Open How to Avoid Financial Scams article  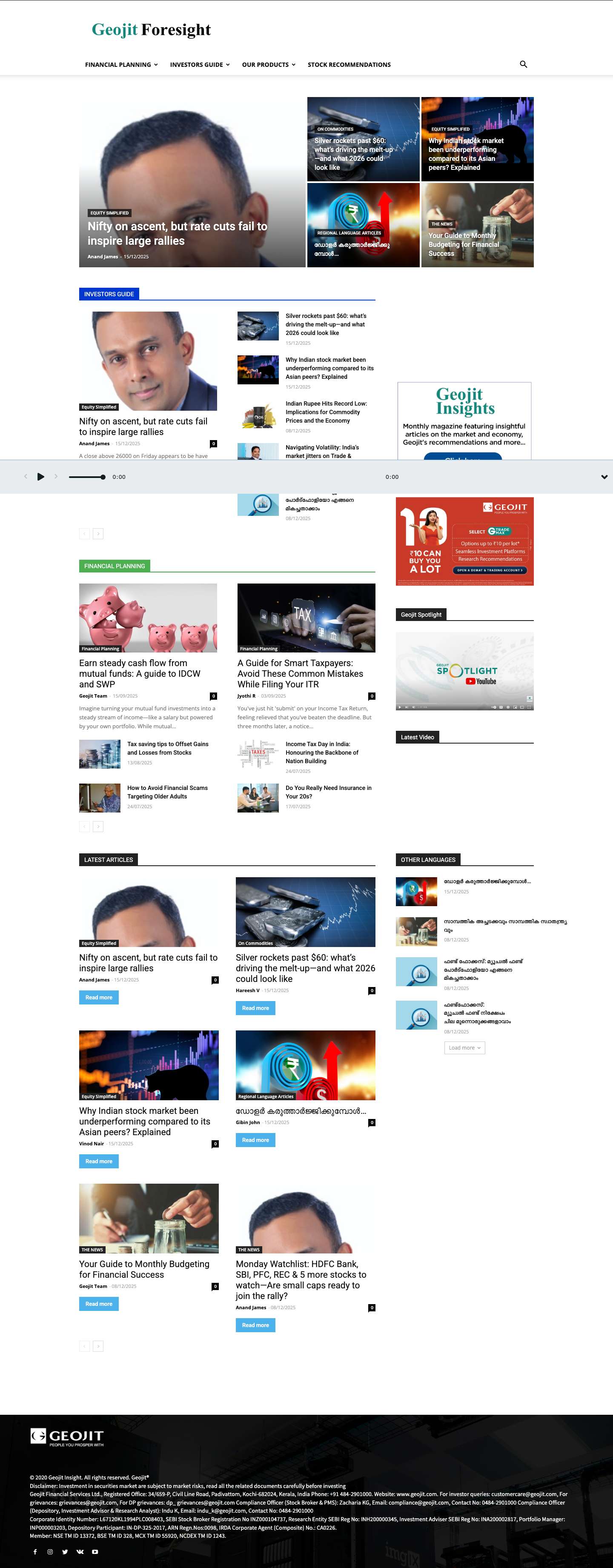pos(167,792)
